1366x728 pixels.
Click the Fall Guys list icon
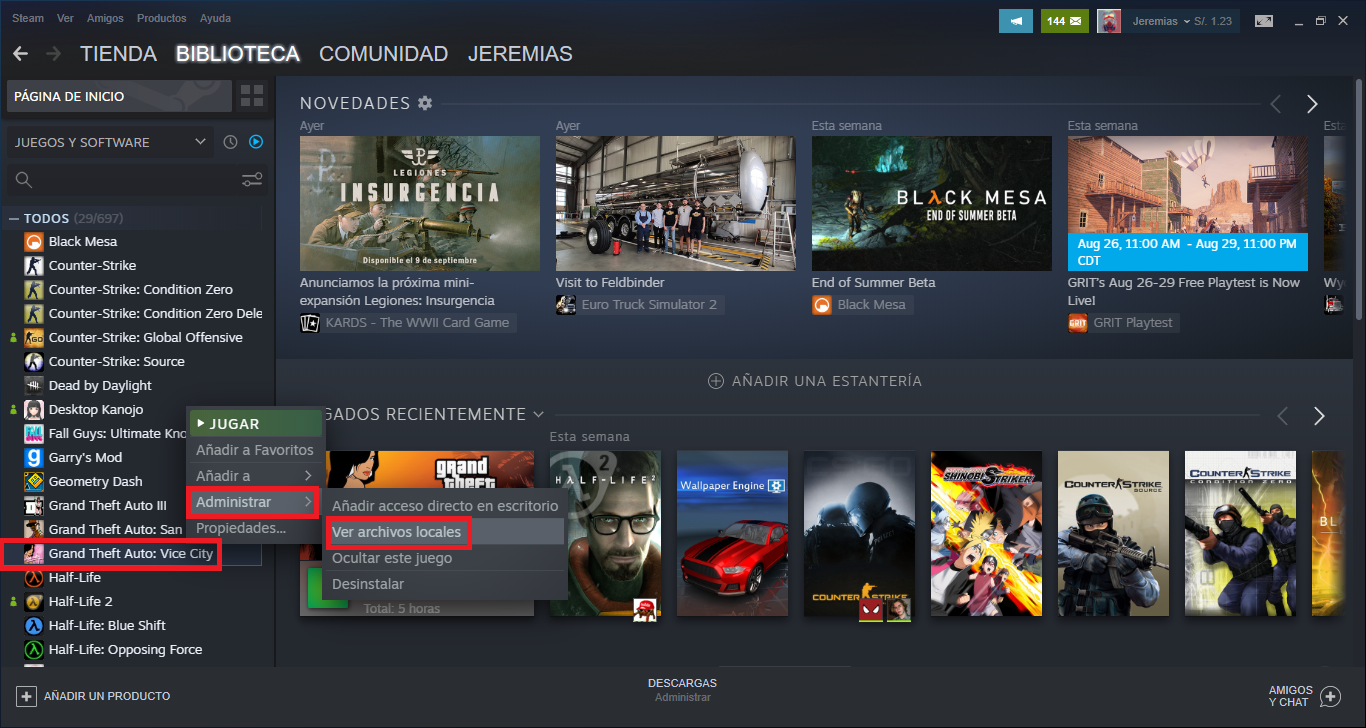click(x=34, y=433)
